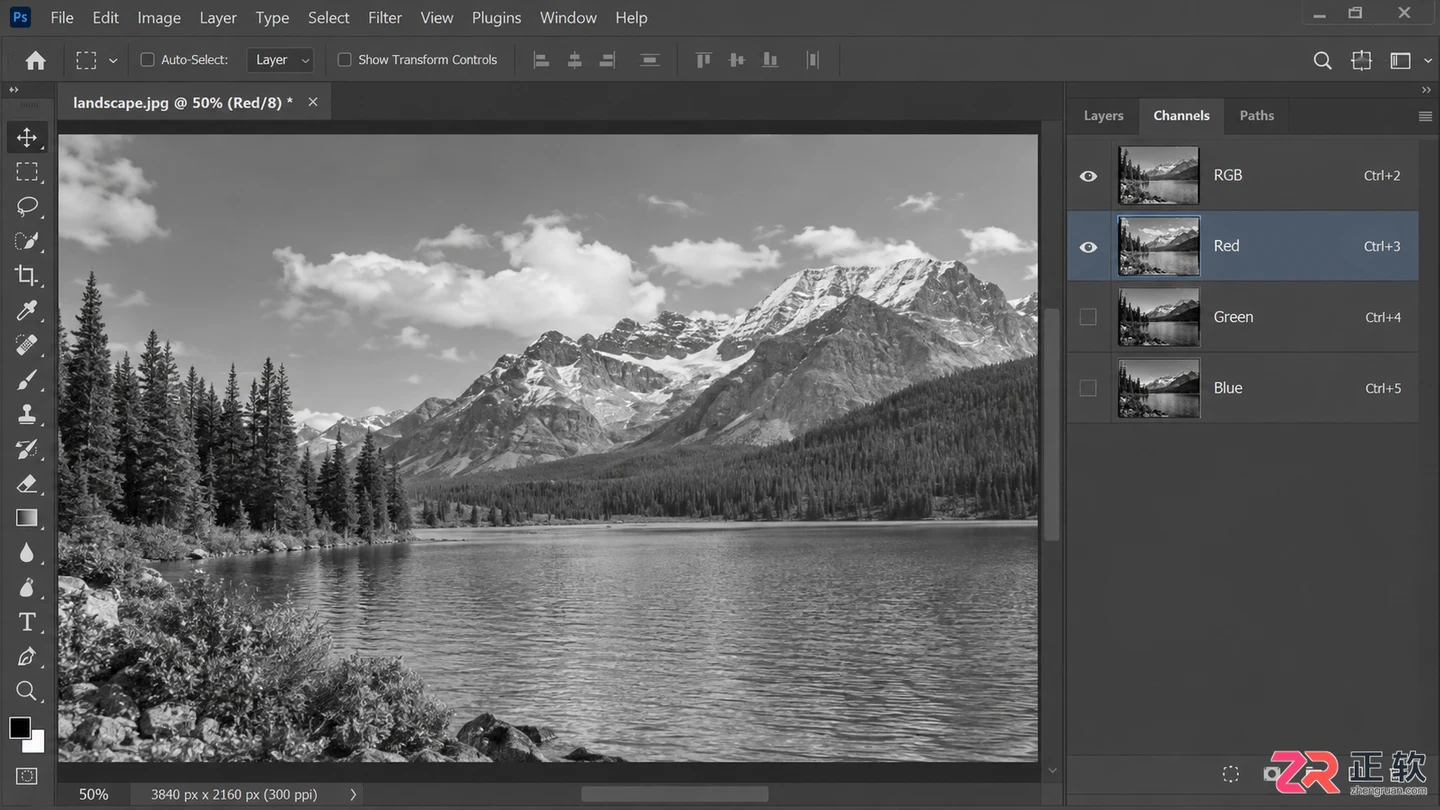Enable the Auto-Select checkbox
Viewport: 1440px width, 810px height.
[x=147, y=60]
